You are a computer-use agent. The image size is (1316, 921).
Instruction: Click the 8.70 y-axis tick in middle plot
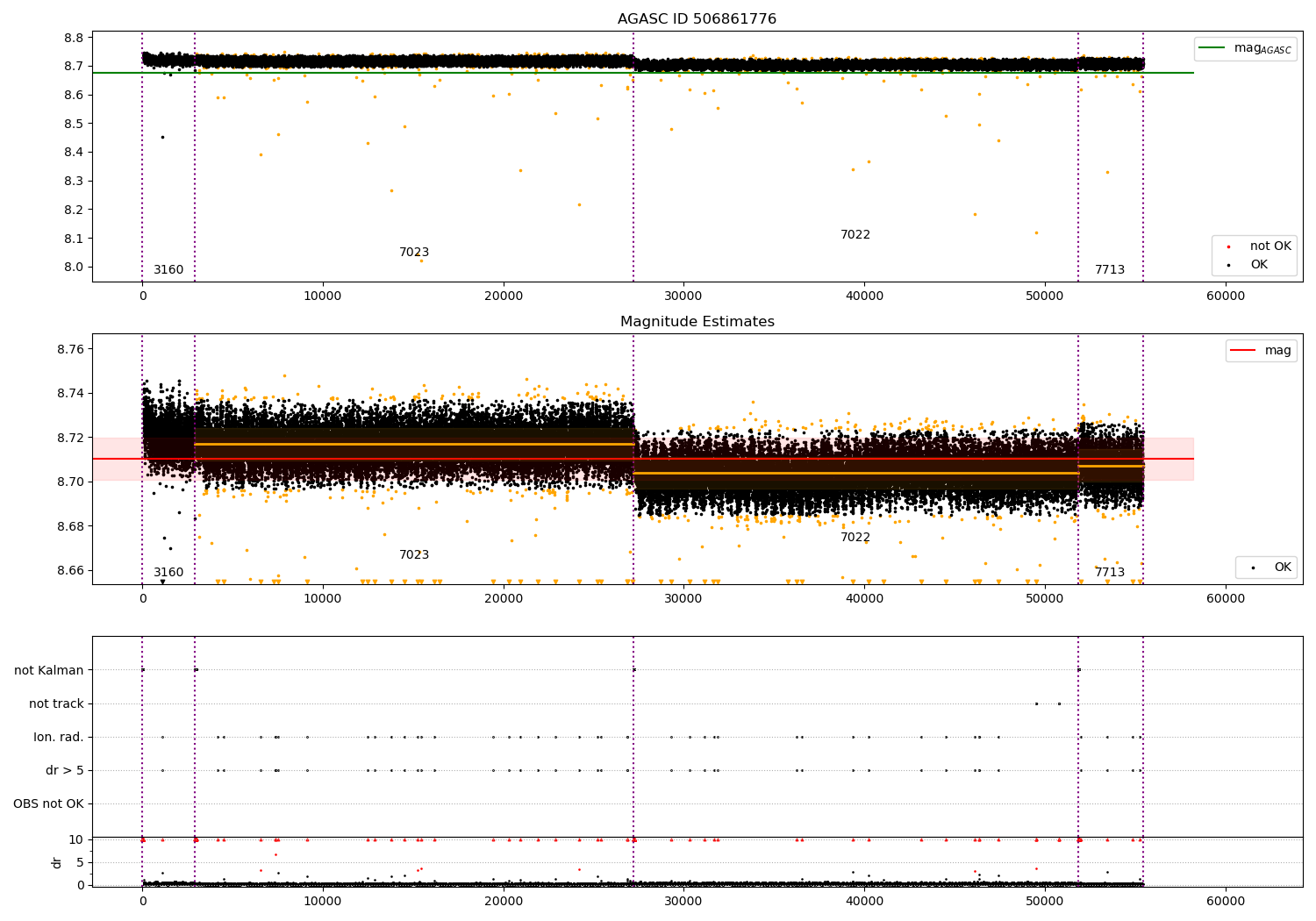70,482
